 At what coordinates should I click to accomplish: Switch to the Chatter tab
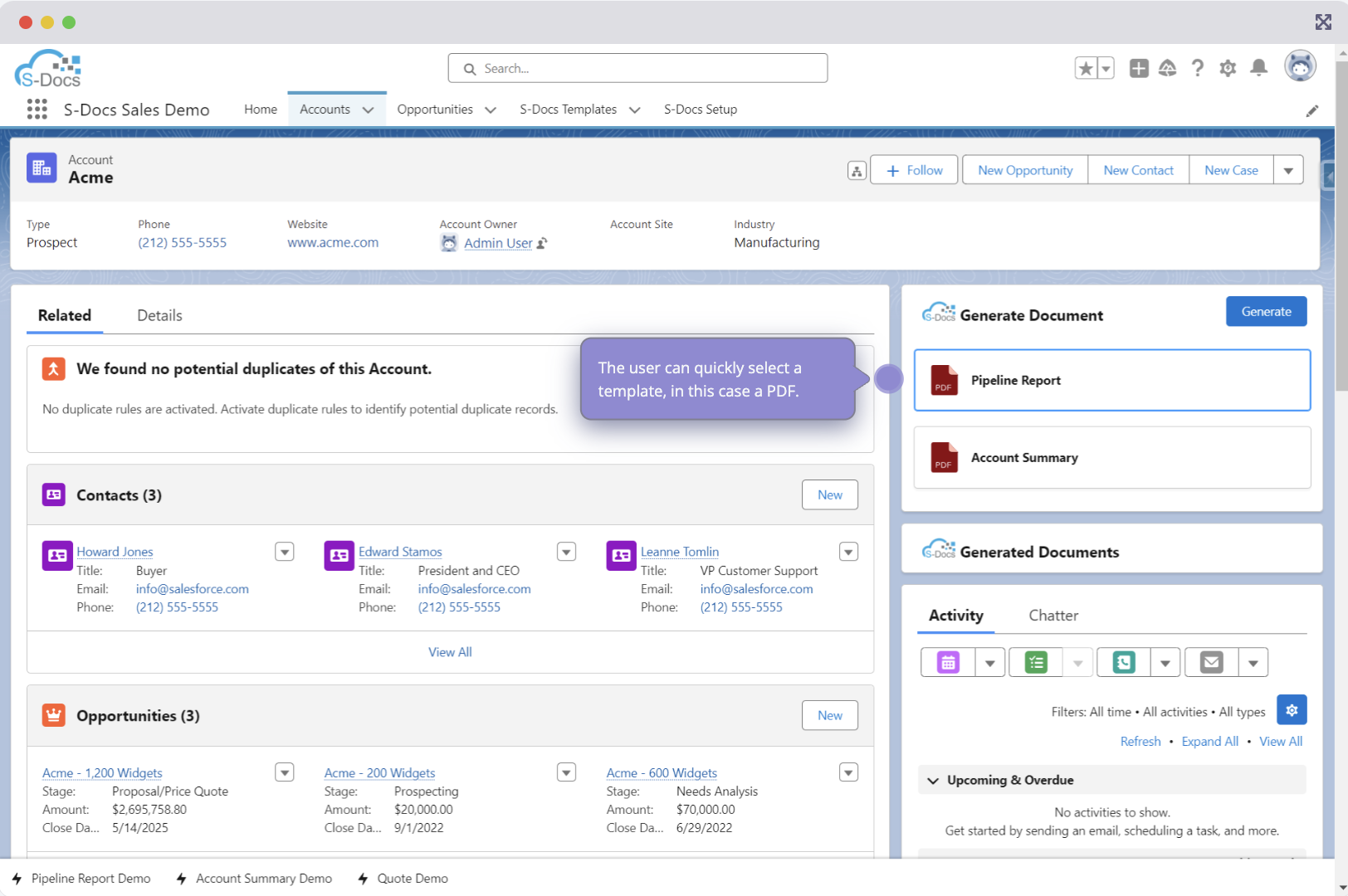point(1053,616)
